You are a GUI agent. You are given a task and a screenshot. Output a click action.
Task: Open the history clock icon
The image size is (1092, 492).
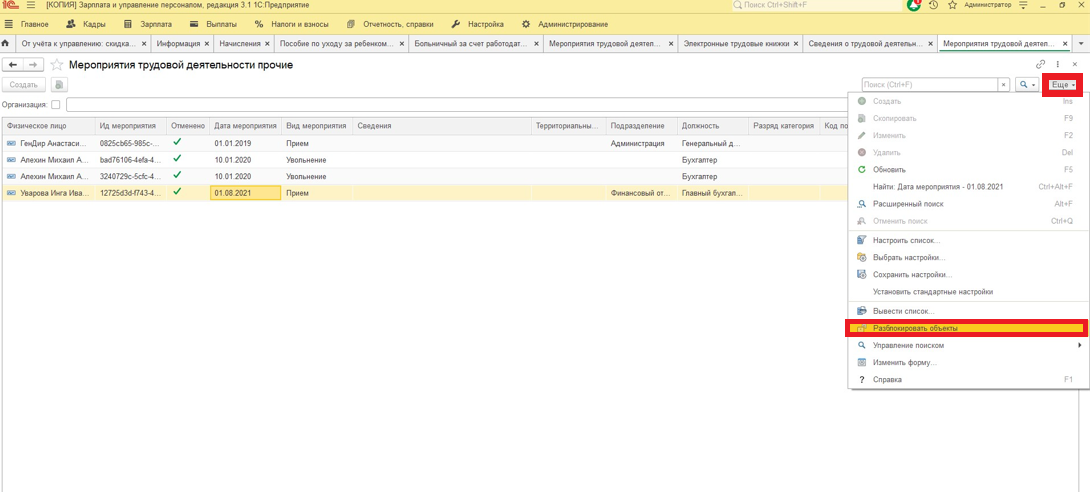(933, 6)
